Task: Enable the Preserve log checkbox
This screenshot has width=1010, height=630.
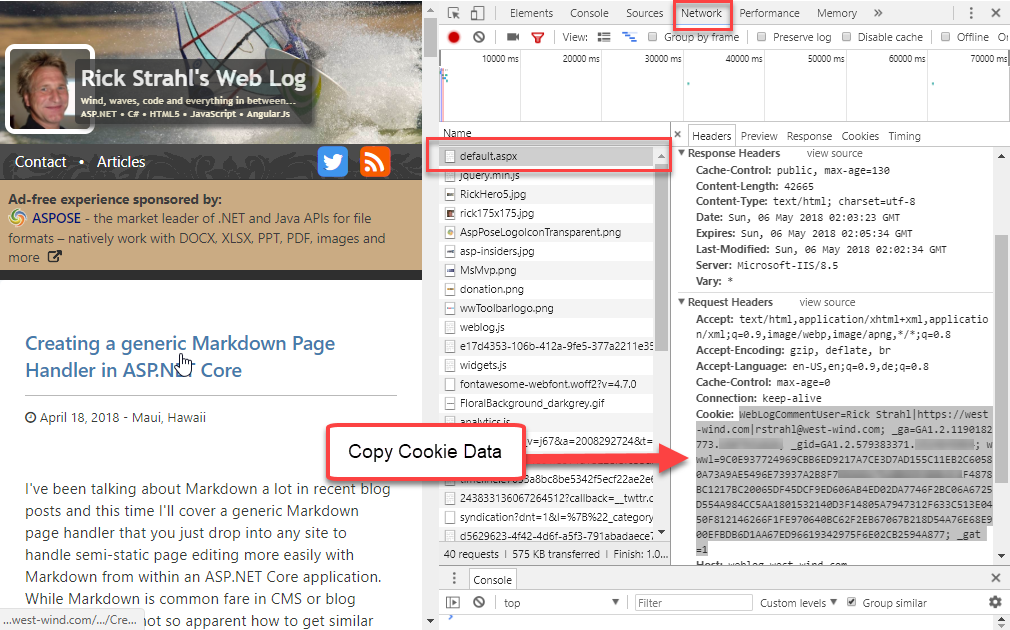Action: [x=761, y=37]
